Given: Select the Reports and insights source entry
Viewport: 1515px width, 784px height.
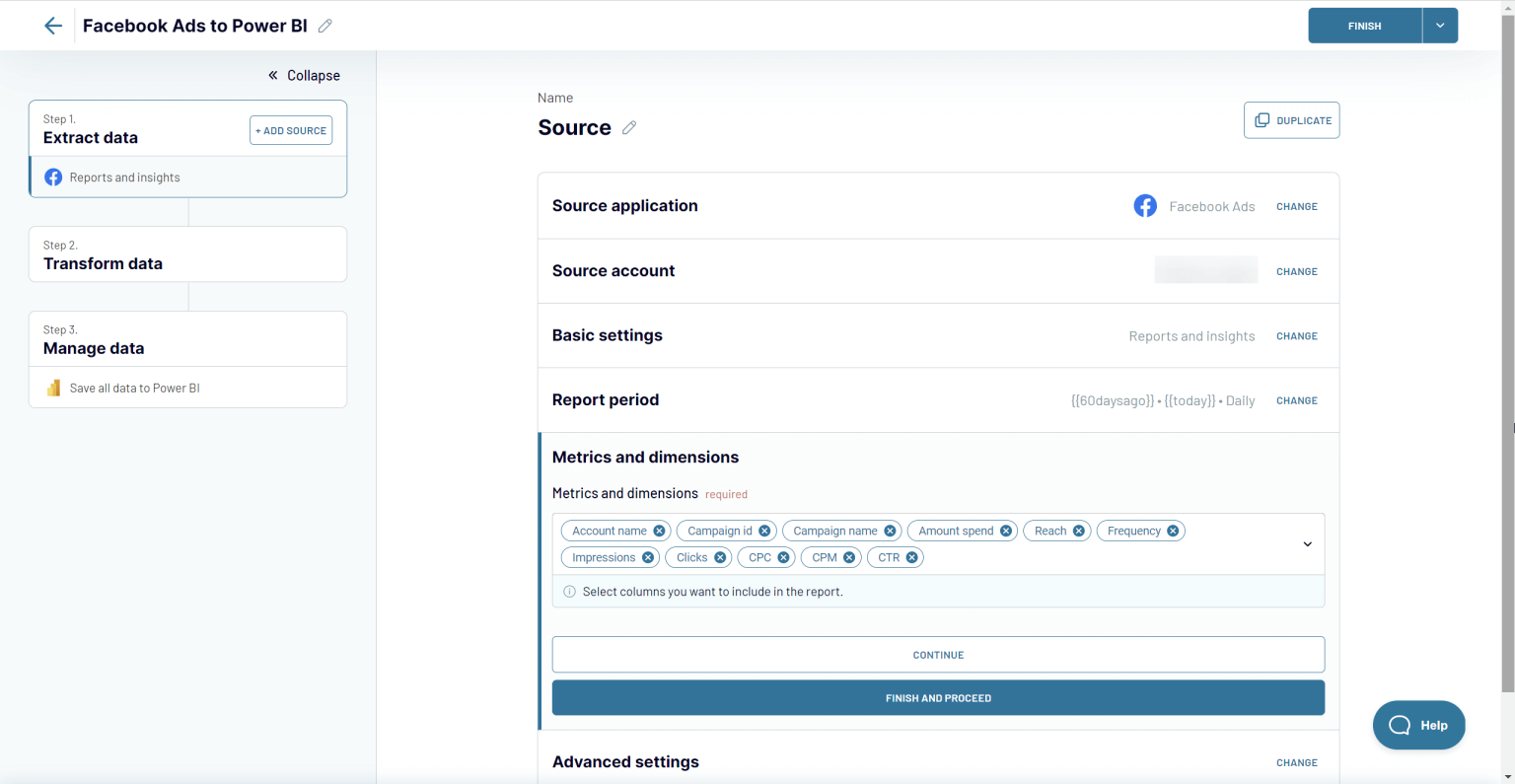Looking at the screenshot, I should coord(124,177).
